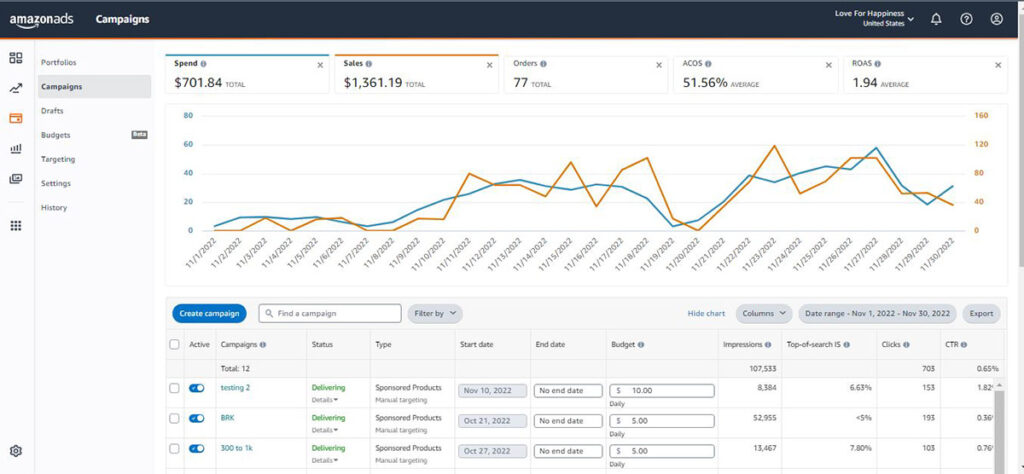Click the Hide chart link
The height and width of the screenshot is (474, 1024).
click(706, 313)
